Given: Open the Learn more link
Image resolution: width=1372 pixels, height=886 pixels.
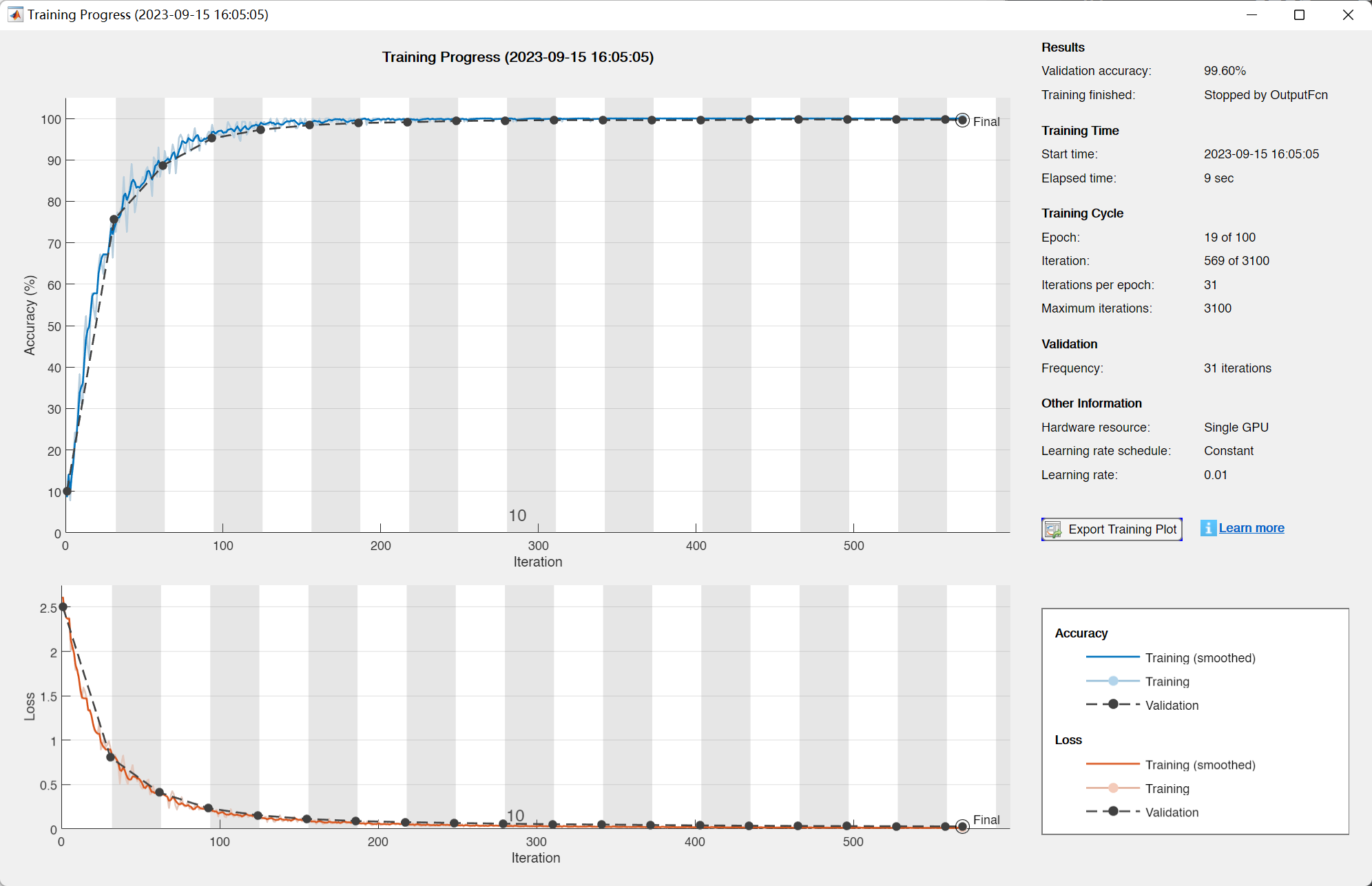Looking at the screenshot, I should [1251, 528].
